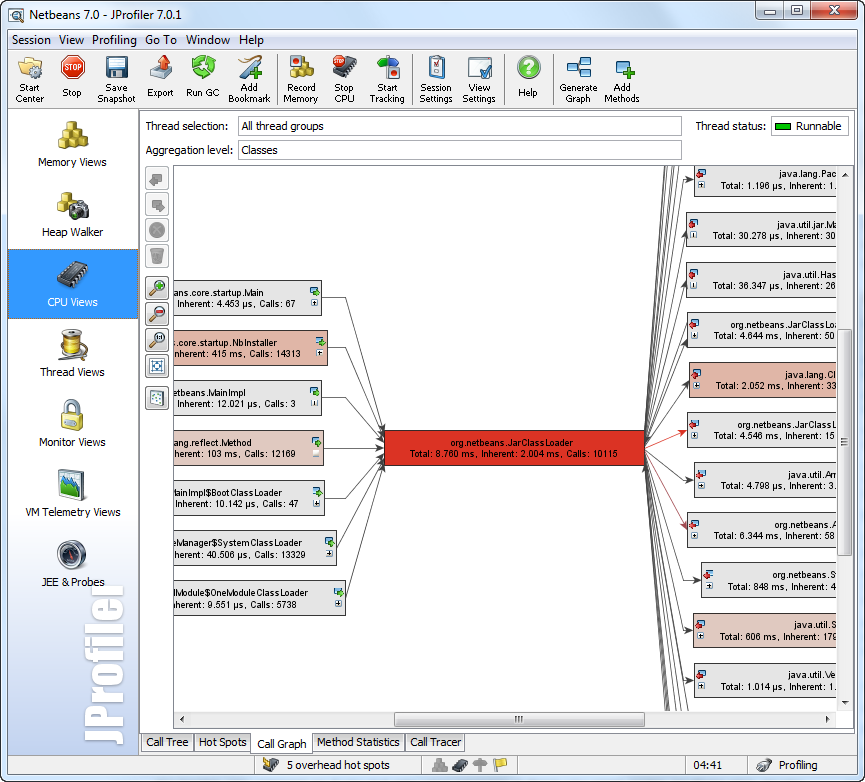The height and width of the screenshot is (782, 865).
Task: Click Save Snapshot in the toolbar
Action: tap(116, 79)
